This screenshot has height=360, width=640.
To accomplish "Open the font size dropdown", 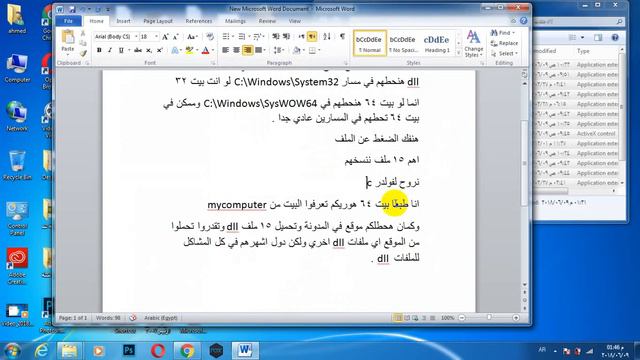I will [156, 37].
